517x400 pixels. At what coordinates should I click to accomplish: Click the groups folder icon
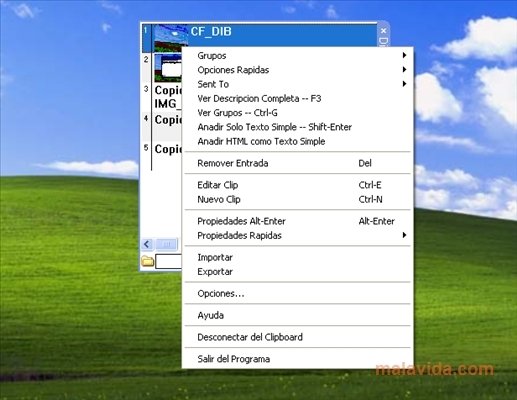point(147,261)
